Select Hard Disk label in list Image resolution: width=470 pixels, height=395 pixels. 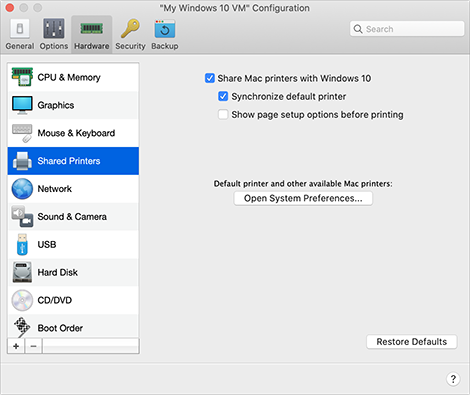[57, 272]
